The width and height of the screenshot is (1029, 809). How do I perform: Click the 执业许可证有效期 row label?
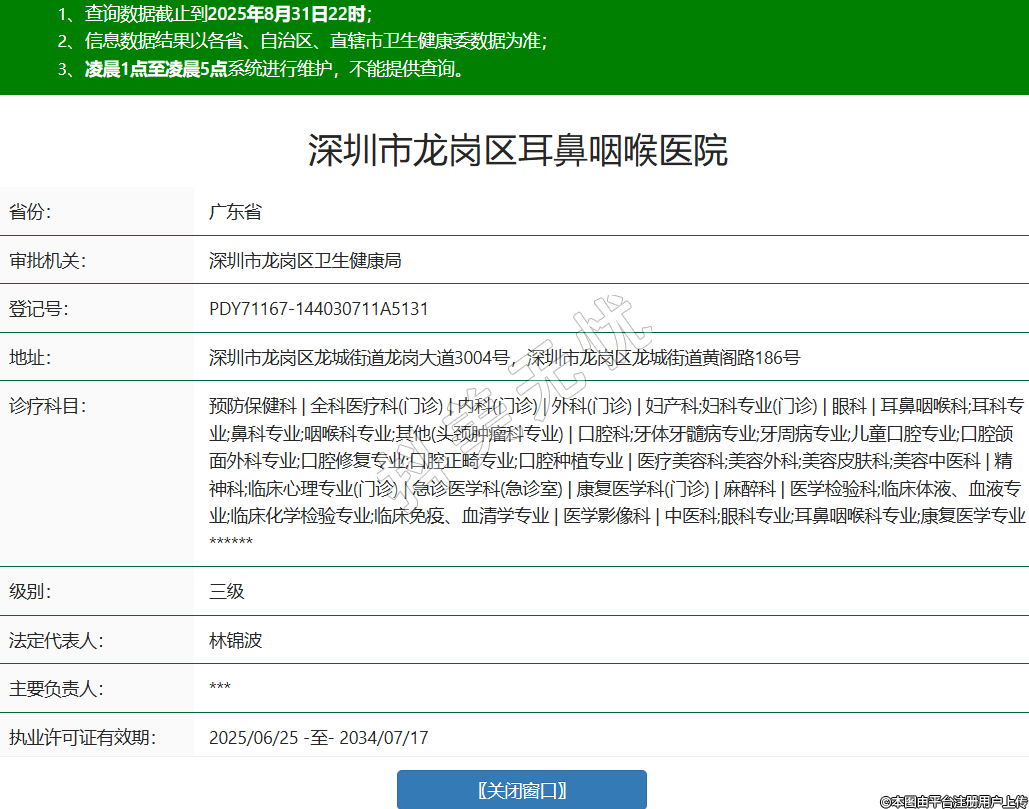coord(82,738)
